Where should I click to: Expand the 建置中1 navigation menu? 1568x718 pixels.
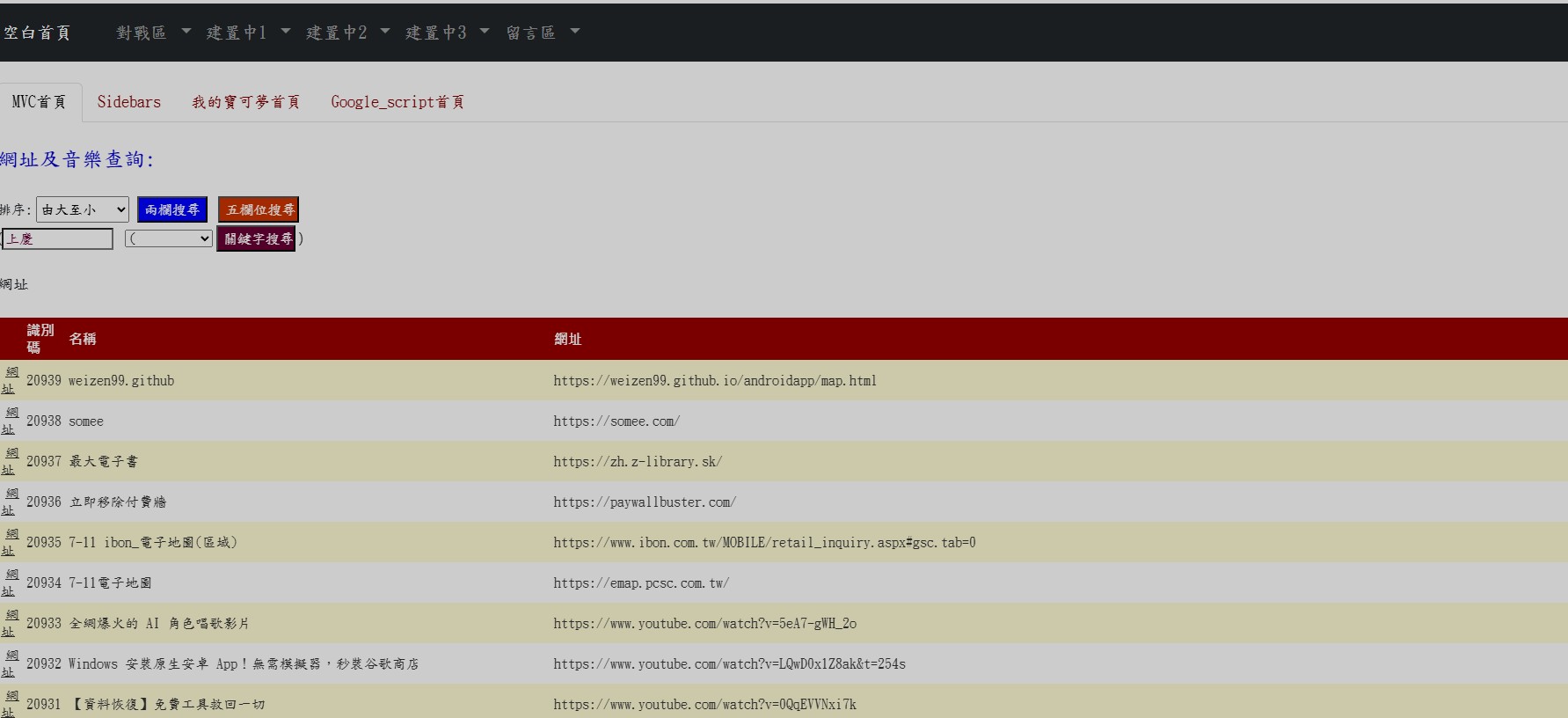tap(247, 33)
